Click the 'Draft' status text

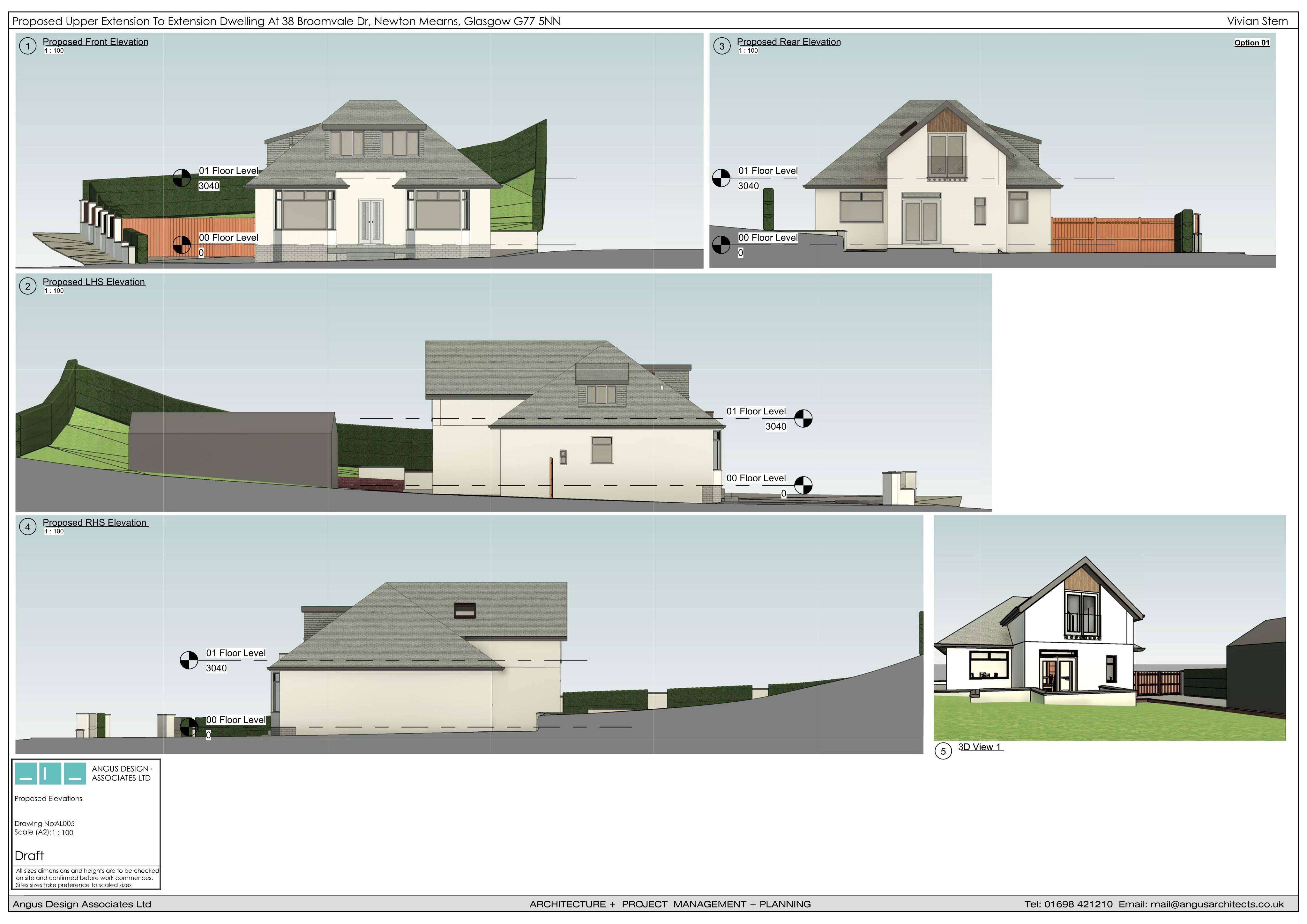29,856
